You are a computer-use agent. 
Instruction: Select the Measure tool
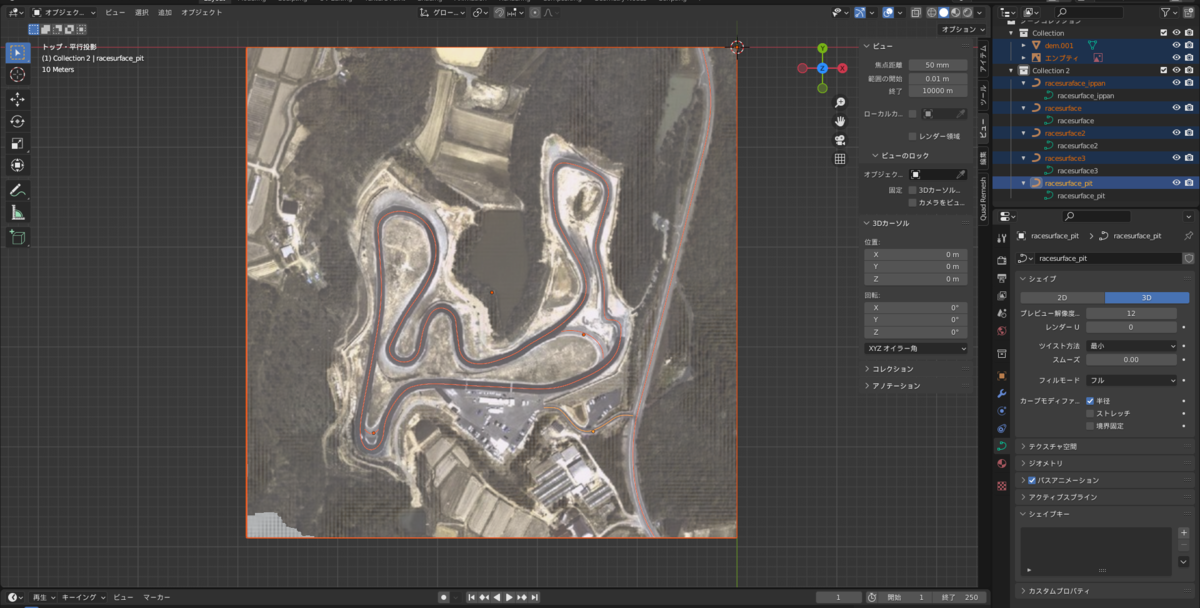18,212
